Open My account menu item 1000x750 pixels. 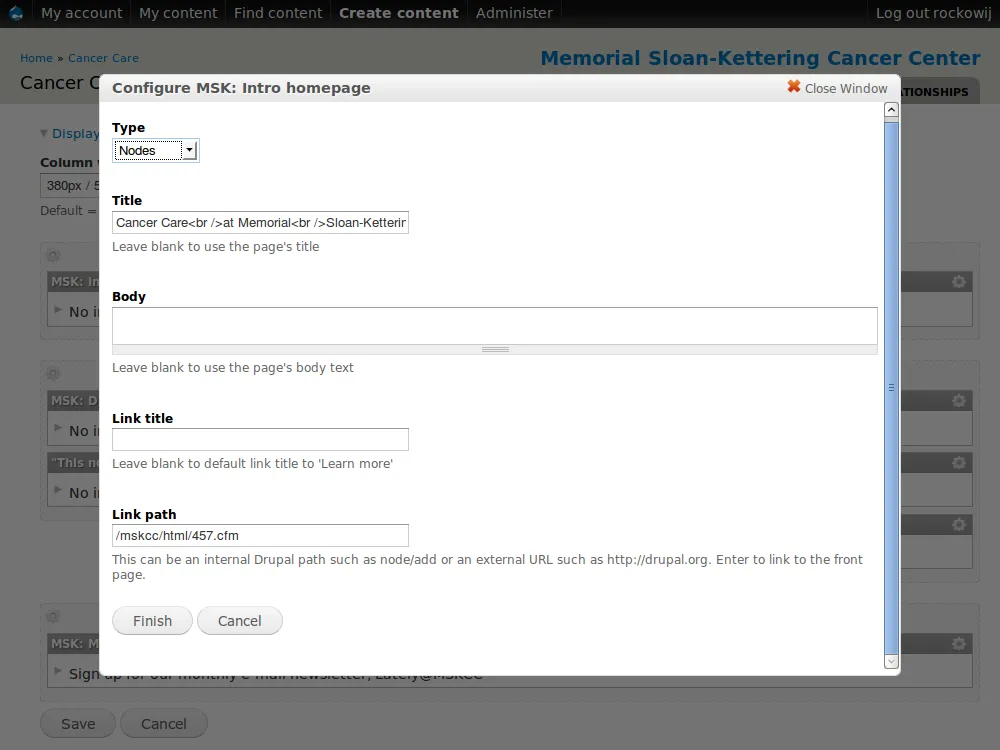(82, 13)
